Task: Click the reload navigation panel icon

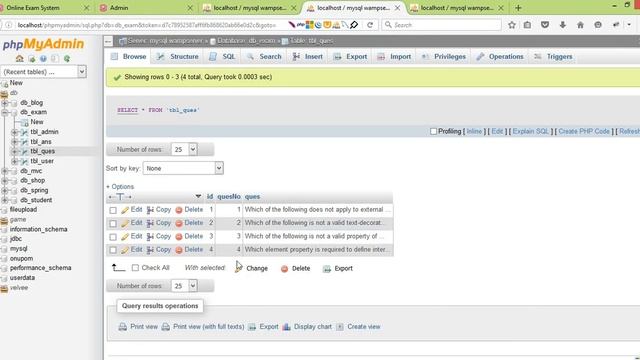Action: 67,59
